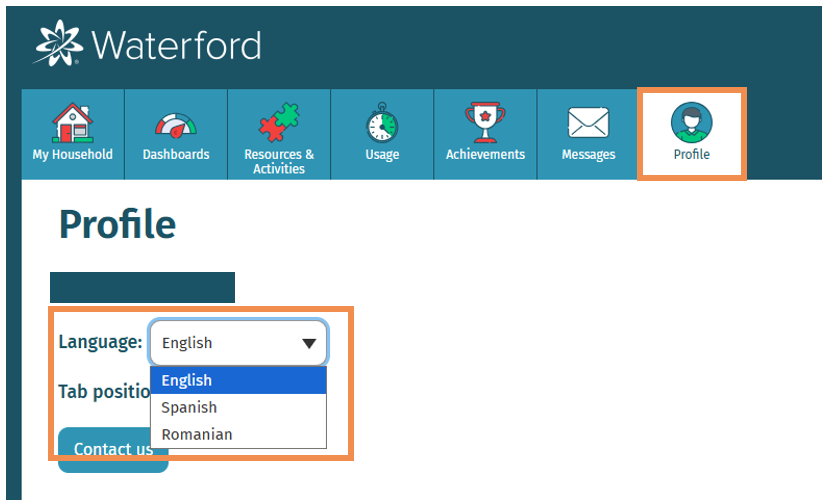Image resolution: width=827 pixels, height=504 pixels.
Task: Open the My Household tab label
Action: (73, 154)
